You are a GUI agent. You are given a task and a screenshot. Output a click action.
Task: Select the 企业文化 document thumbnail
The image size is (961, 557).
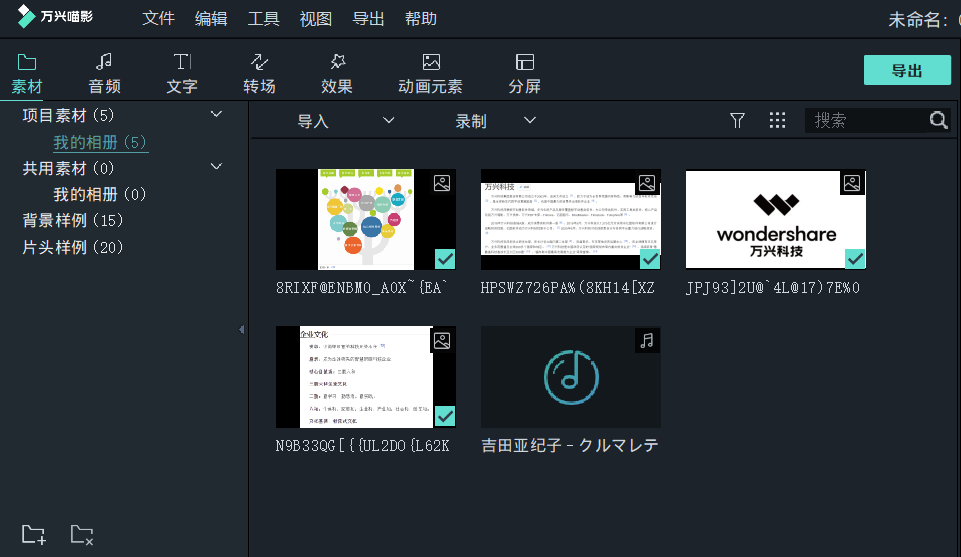point(366,377)
